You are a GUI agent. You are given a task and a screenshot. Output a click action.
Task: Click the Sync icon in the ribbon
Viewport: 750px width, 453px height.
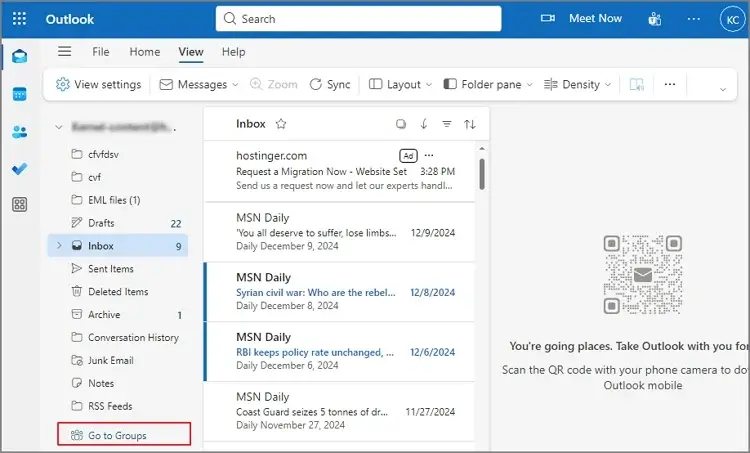point(329,85)
